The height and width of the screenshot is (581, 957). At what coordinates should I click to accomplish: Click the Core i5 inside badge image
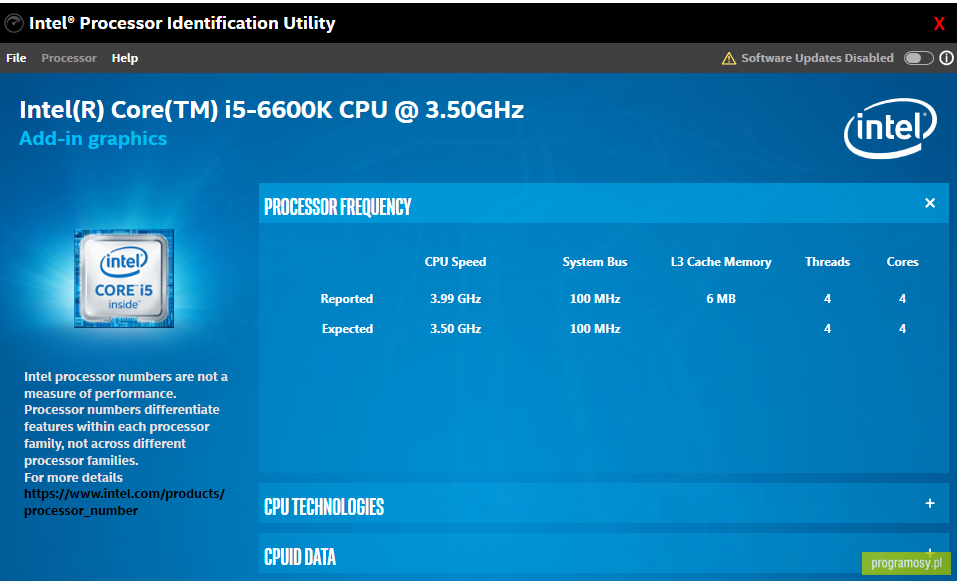pos(124,278)
